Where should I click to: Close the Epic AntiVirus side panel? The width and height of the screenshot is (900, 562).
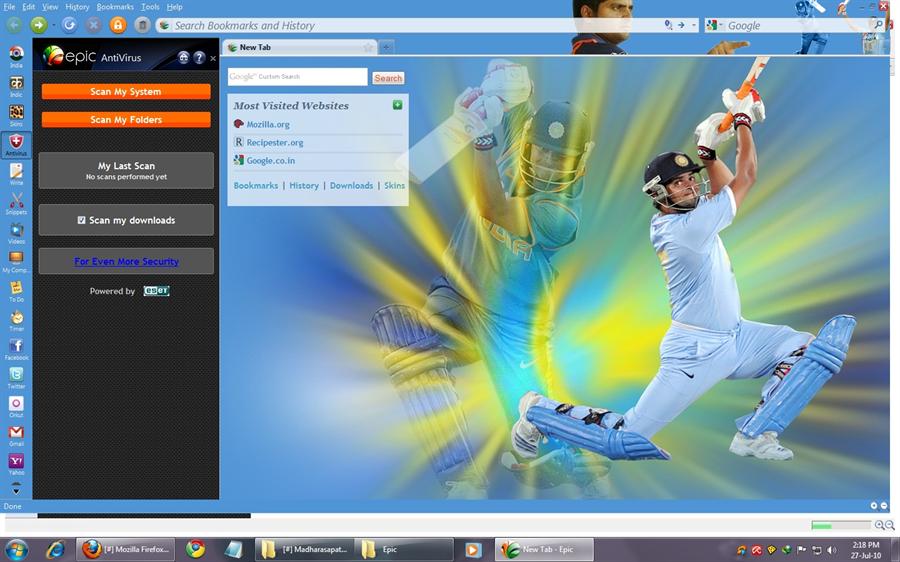(213, 58)
